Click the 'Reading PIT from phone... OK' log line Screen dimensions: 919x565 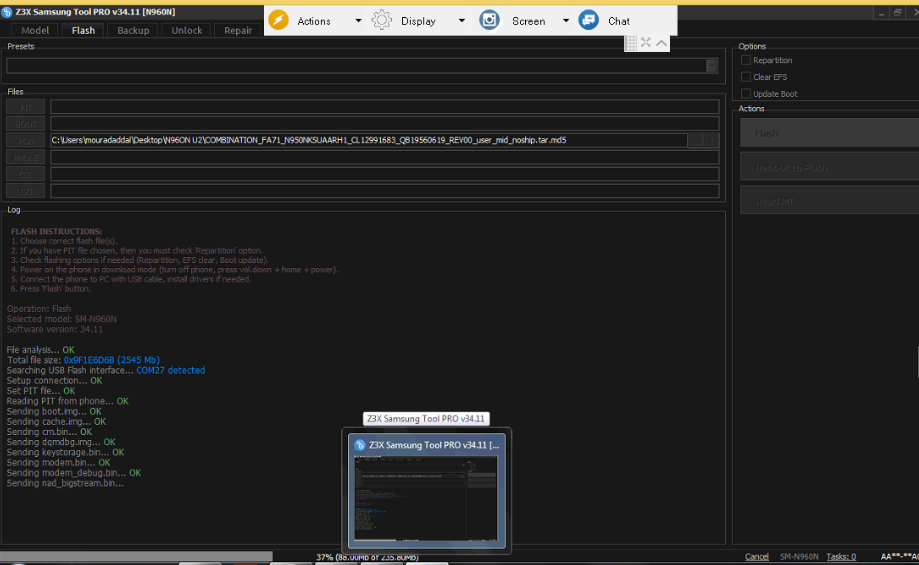tap(67, 401)
